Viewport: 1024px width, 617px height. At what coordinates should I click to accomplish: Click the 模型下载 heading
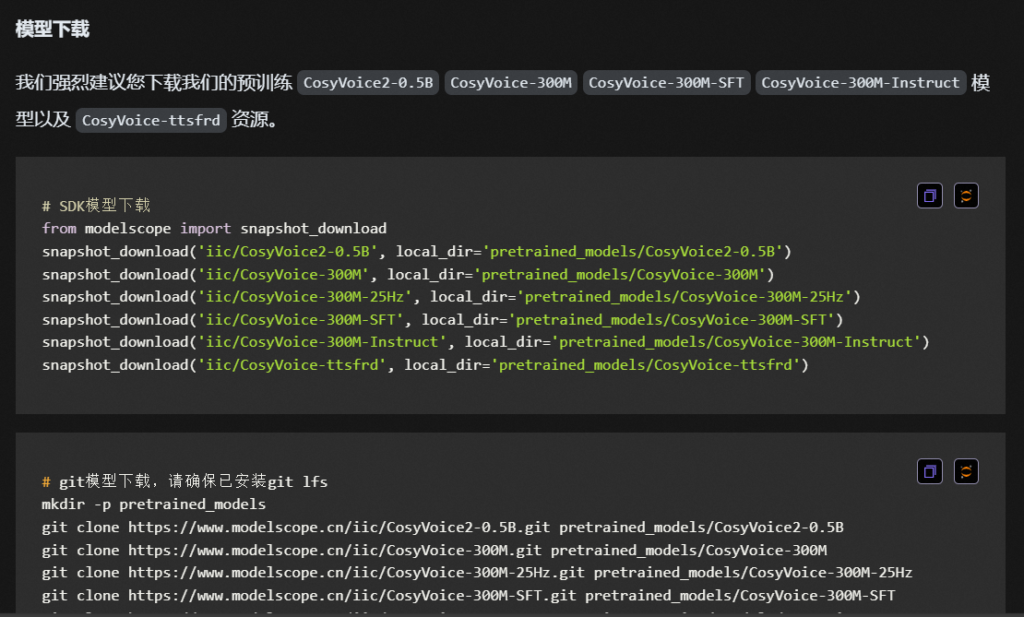coord(52,29)
